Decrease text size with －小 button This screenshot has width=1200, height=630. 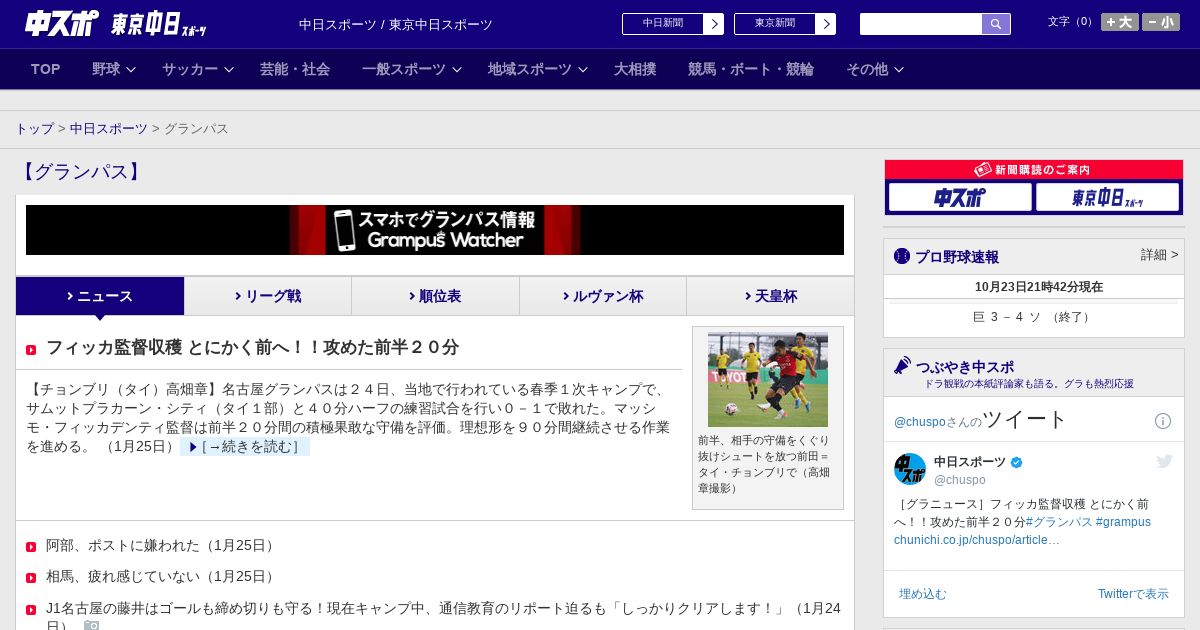1161,22
